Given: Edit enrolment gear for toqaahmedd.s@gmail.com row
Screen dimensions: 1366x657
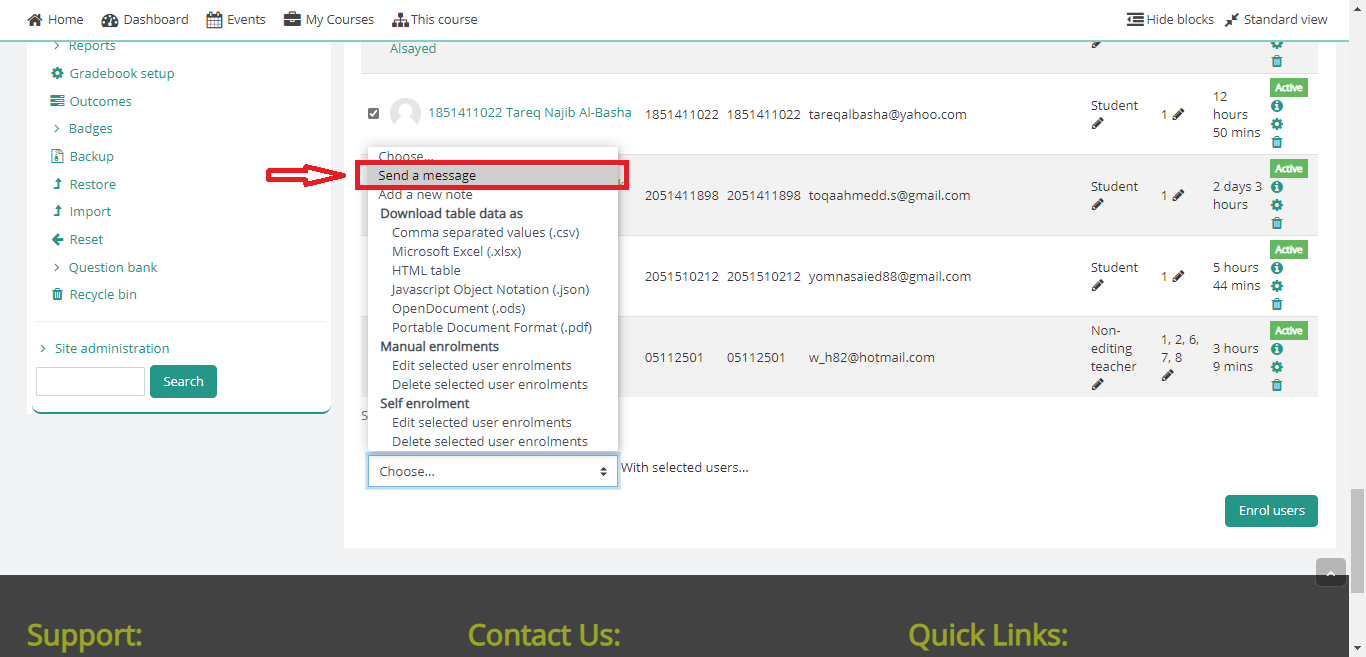Looking at the screenshot, I should pos(1277,205).
